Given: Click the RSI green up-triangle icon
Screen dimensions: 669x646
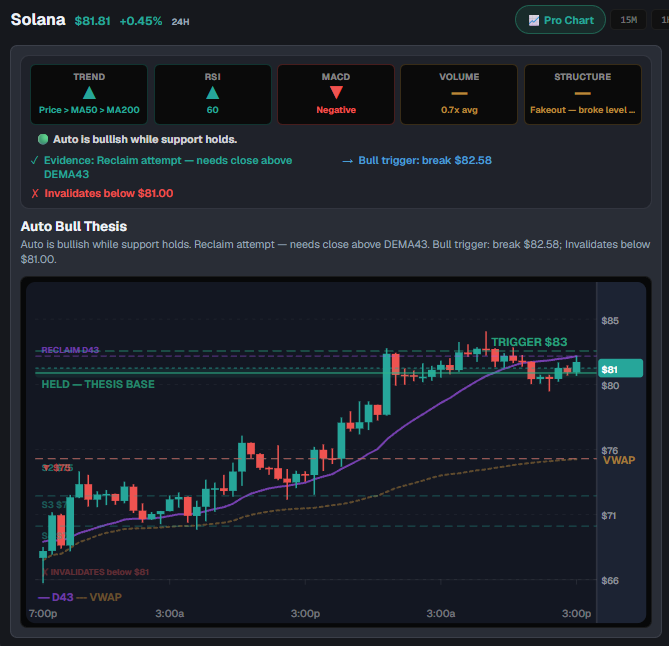Looking at the screenshot, I should point(212,93).
